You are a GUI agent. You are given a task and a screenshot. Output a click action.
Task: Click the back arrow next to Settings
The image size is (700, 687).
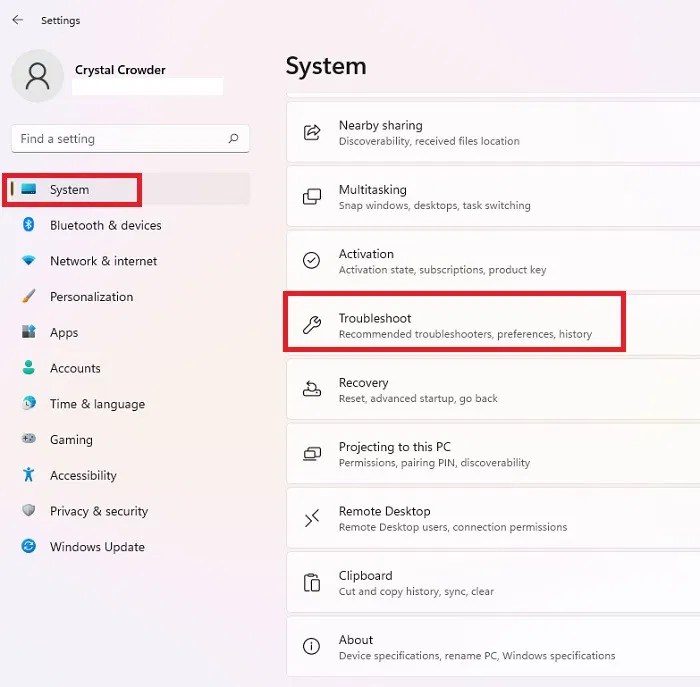pos(17,20)
